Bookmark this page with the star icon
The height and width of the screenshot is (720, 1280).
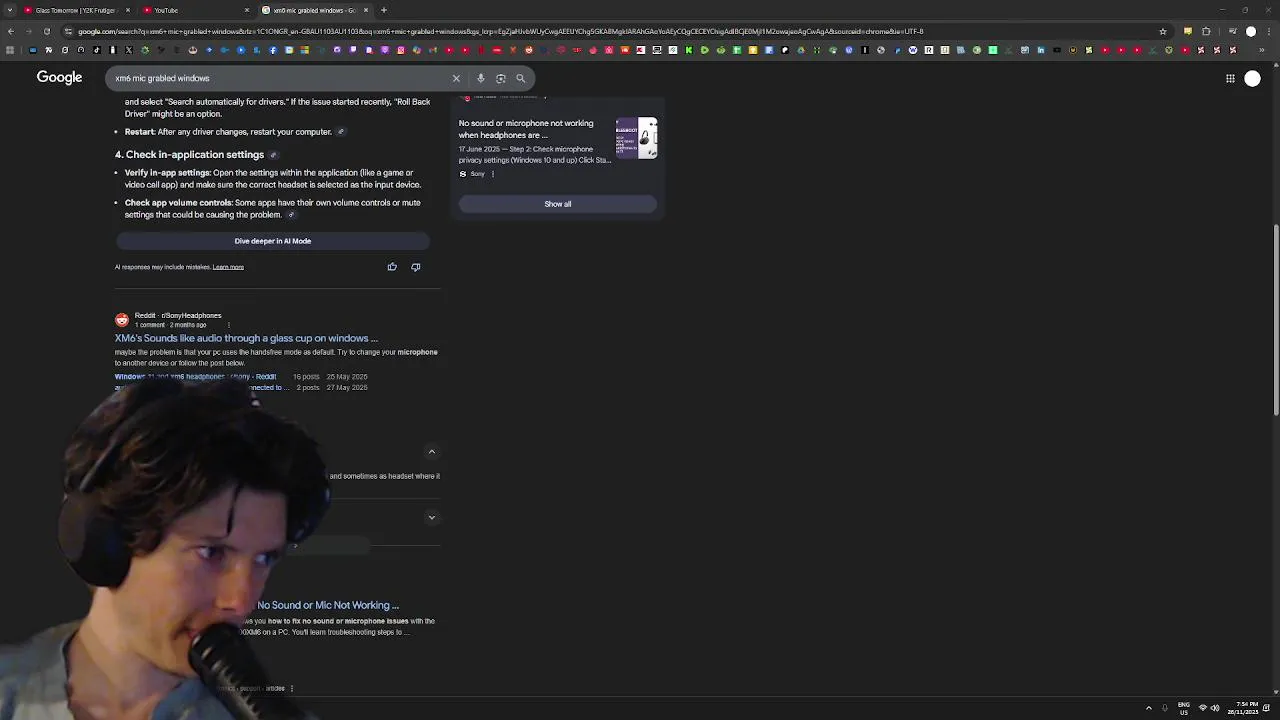pyautogui.click(x=1162, y=31)
